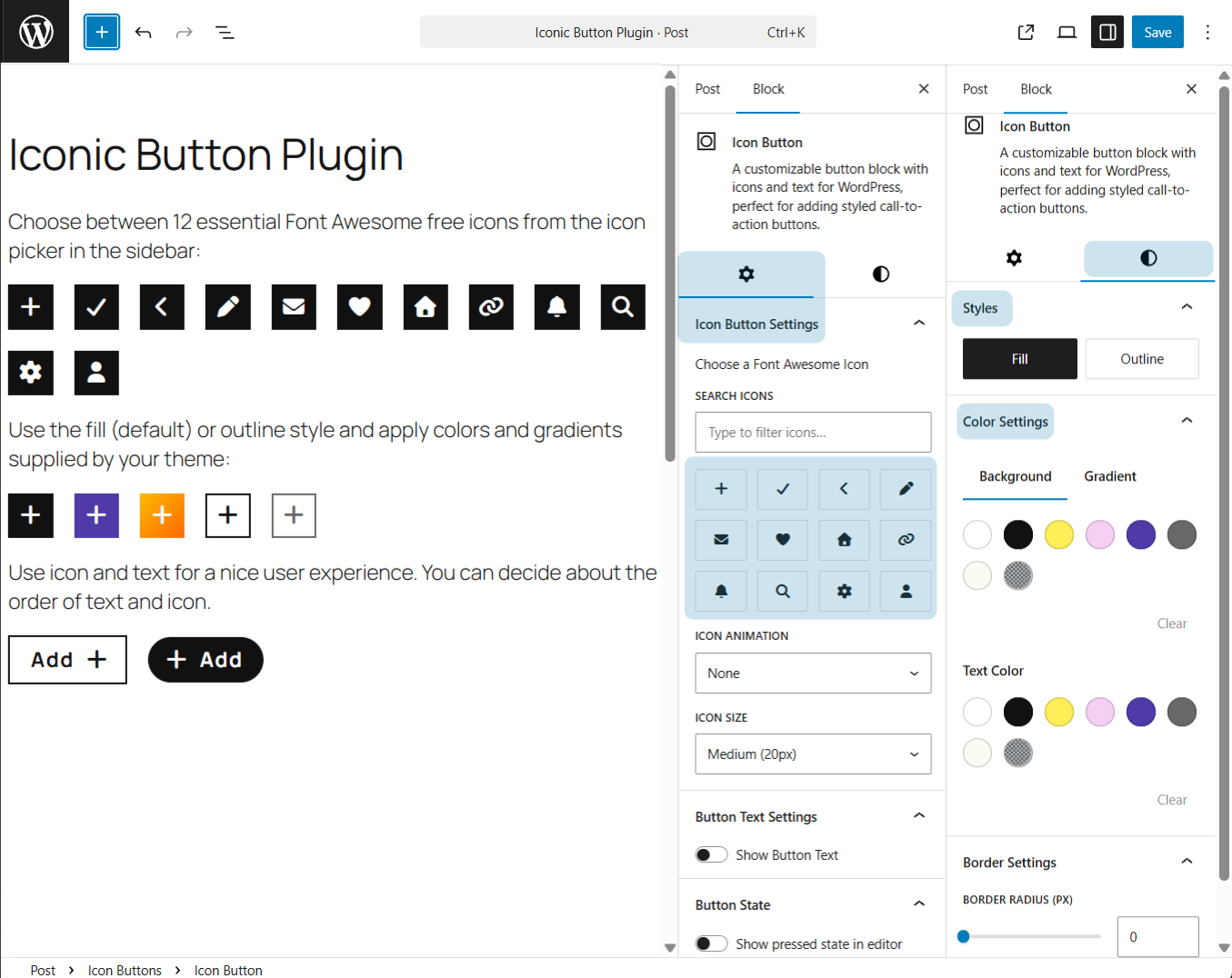Select the filled rounded Add button
Image resolution: width=1232 pixels, height=978 pixels.
205,660
